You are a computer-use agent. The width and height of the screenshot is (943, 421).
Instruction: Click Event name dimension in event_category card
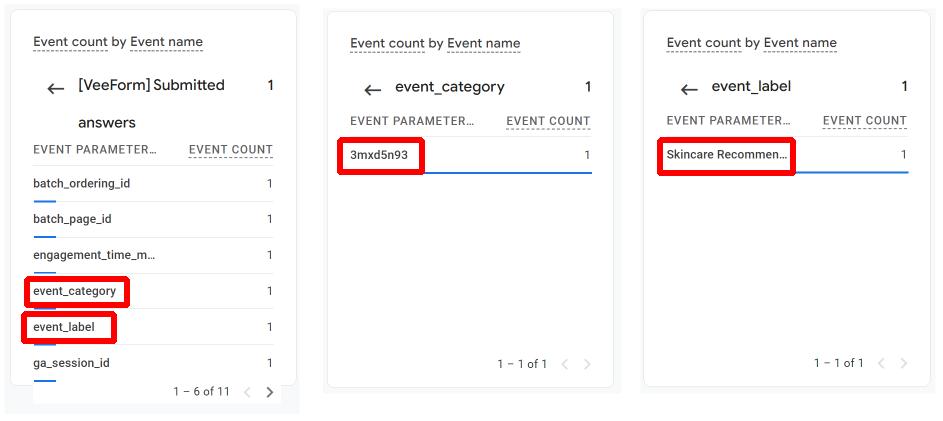484,43
